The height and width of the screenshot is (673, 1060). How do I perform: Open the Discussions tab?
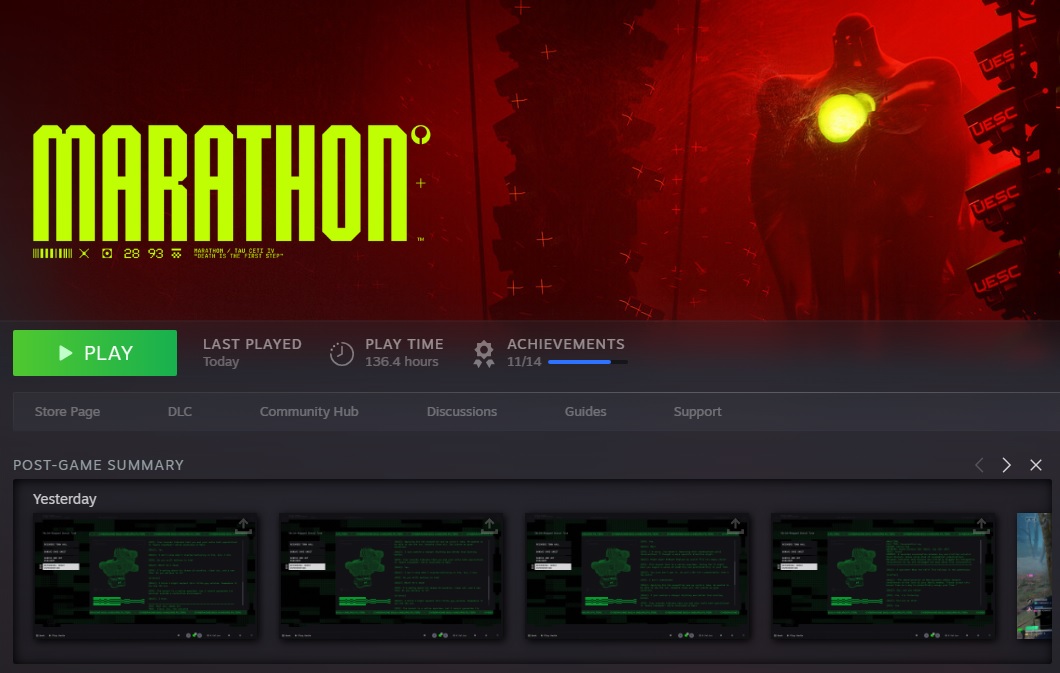[x=462, y=412]
